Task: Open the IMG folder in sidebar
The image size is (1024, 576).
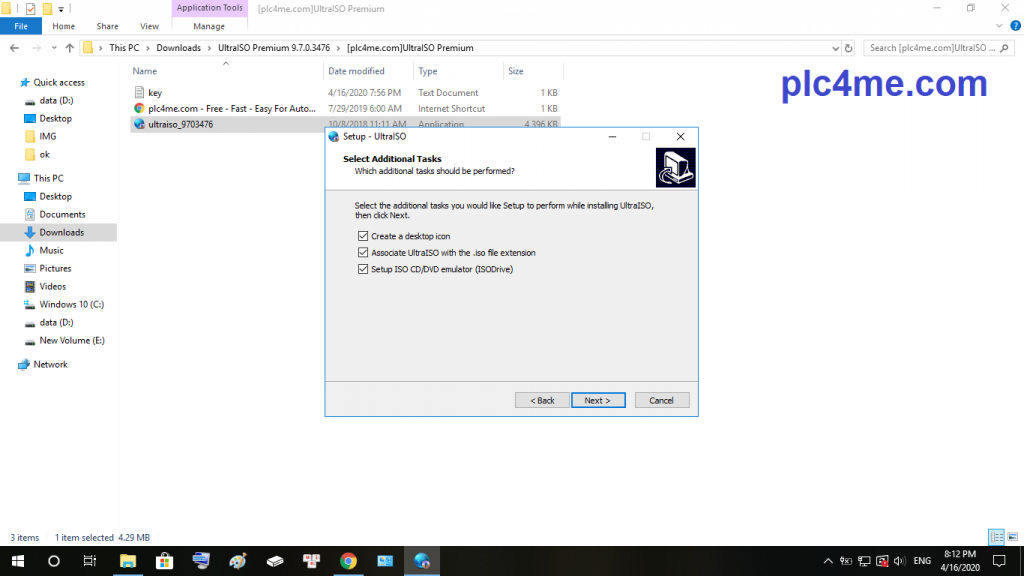Action: [48, 136]
